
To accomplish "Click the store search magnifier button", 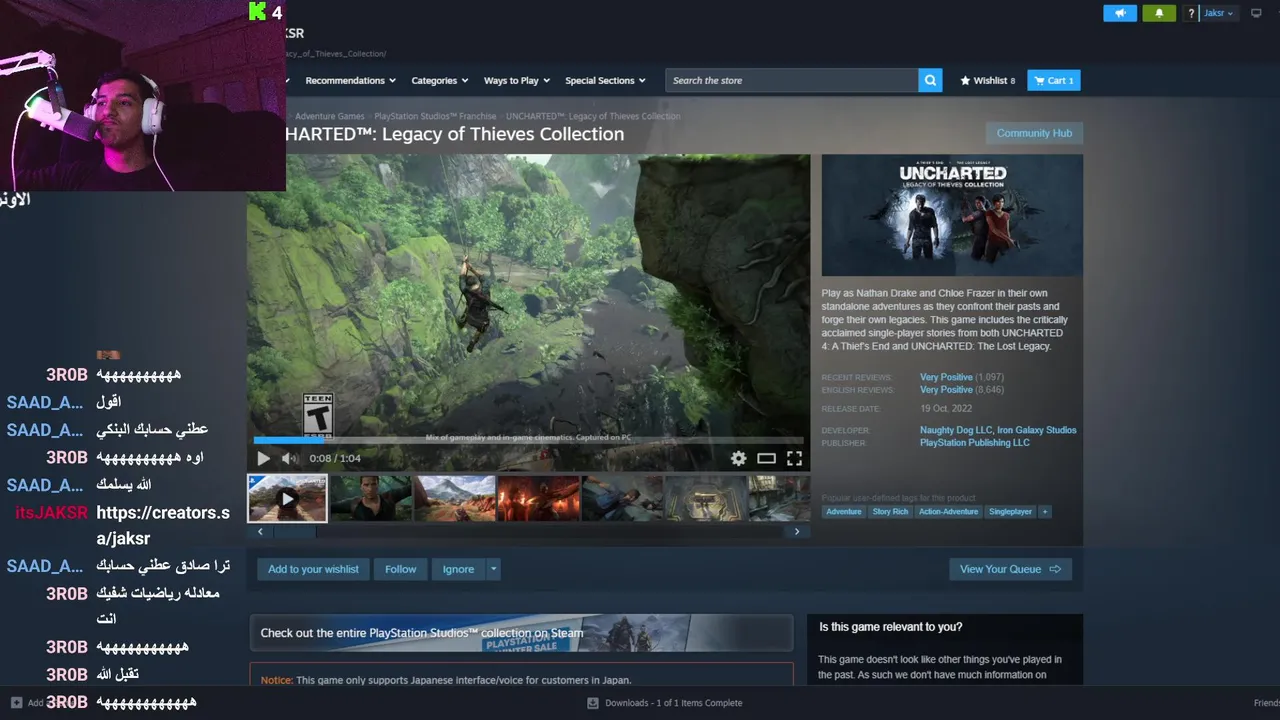I will click(930, 80).
